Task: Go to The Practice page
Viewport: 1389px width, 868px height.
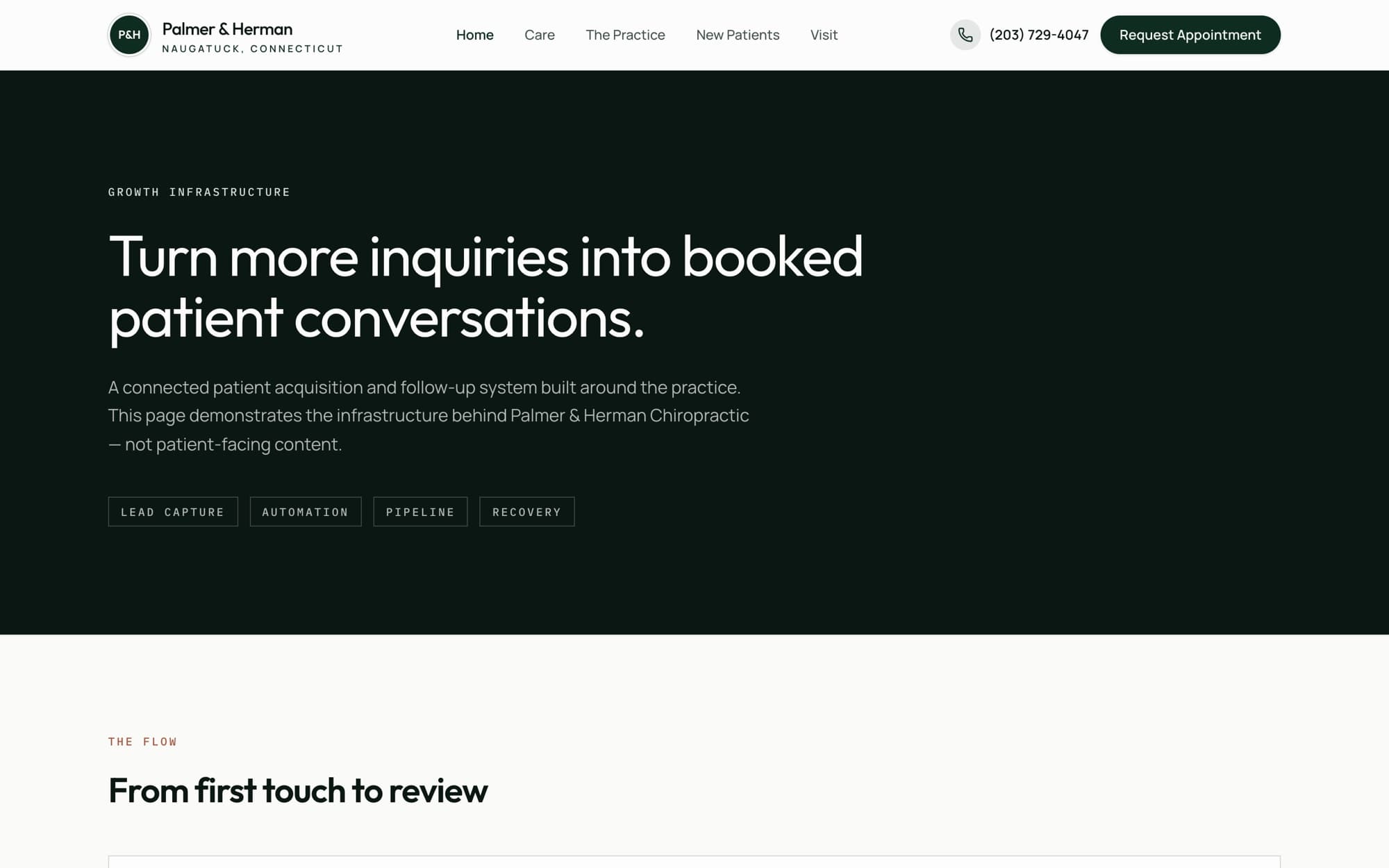Action: point(625,35)
